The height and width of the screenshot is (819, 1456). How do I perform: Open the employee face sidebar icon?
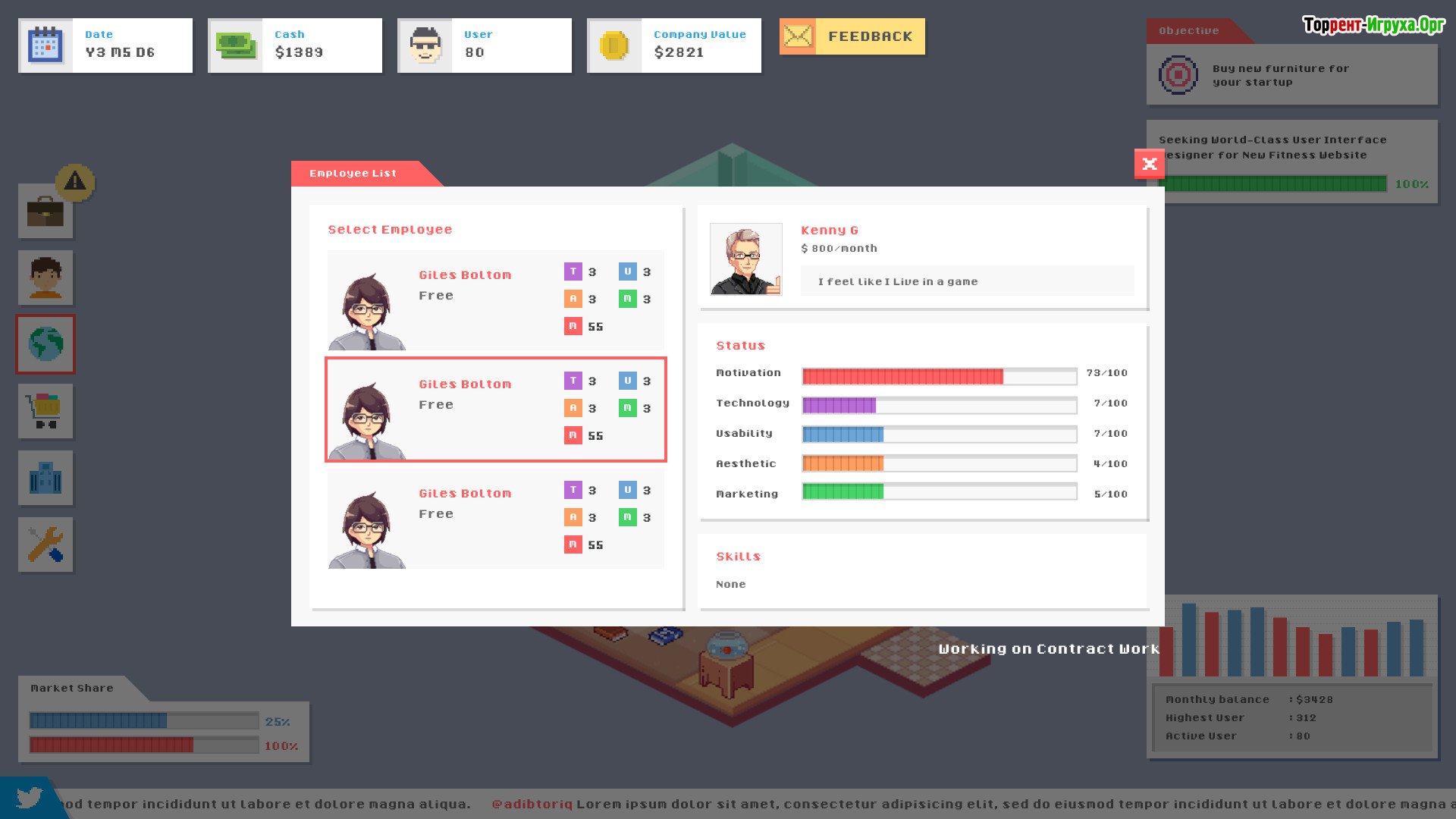pos(45,278)
